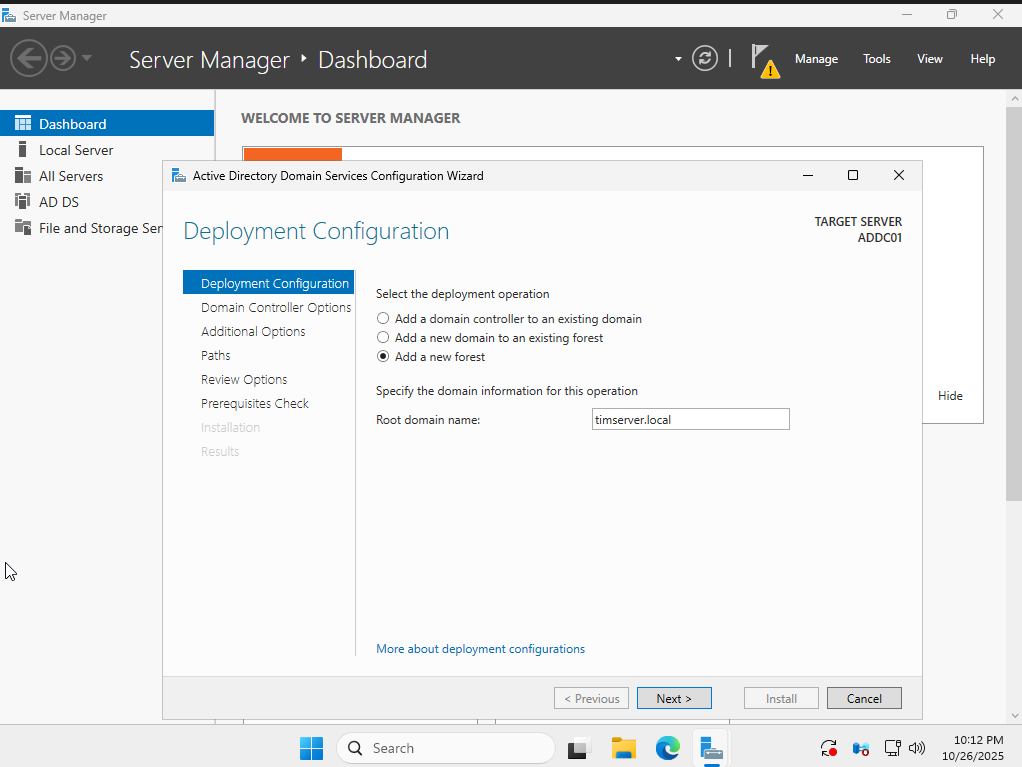Viewport: 1022px width, 767px height.
Task: Open Microsoft Edge from the taskbar
Action: click(x=667, y=748)
